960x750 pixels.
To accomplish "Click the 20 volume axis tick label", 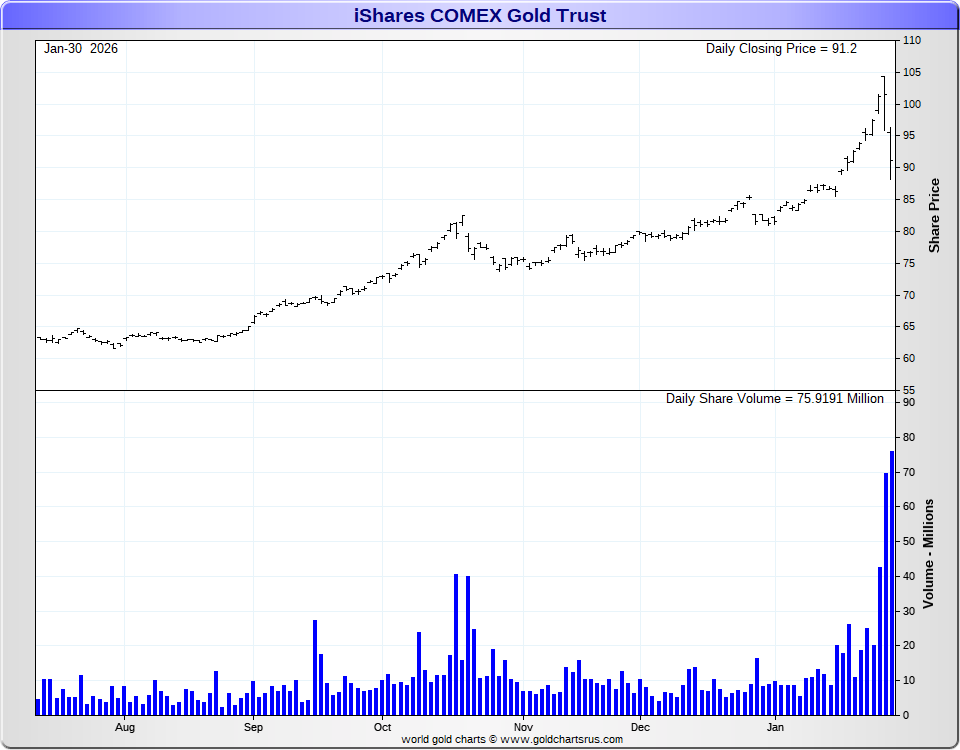I will [909, 645].
